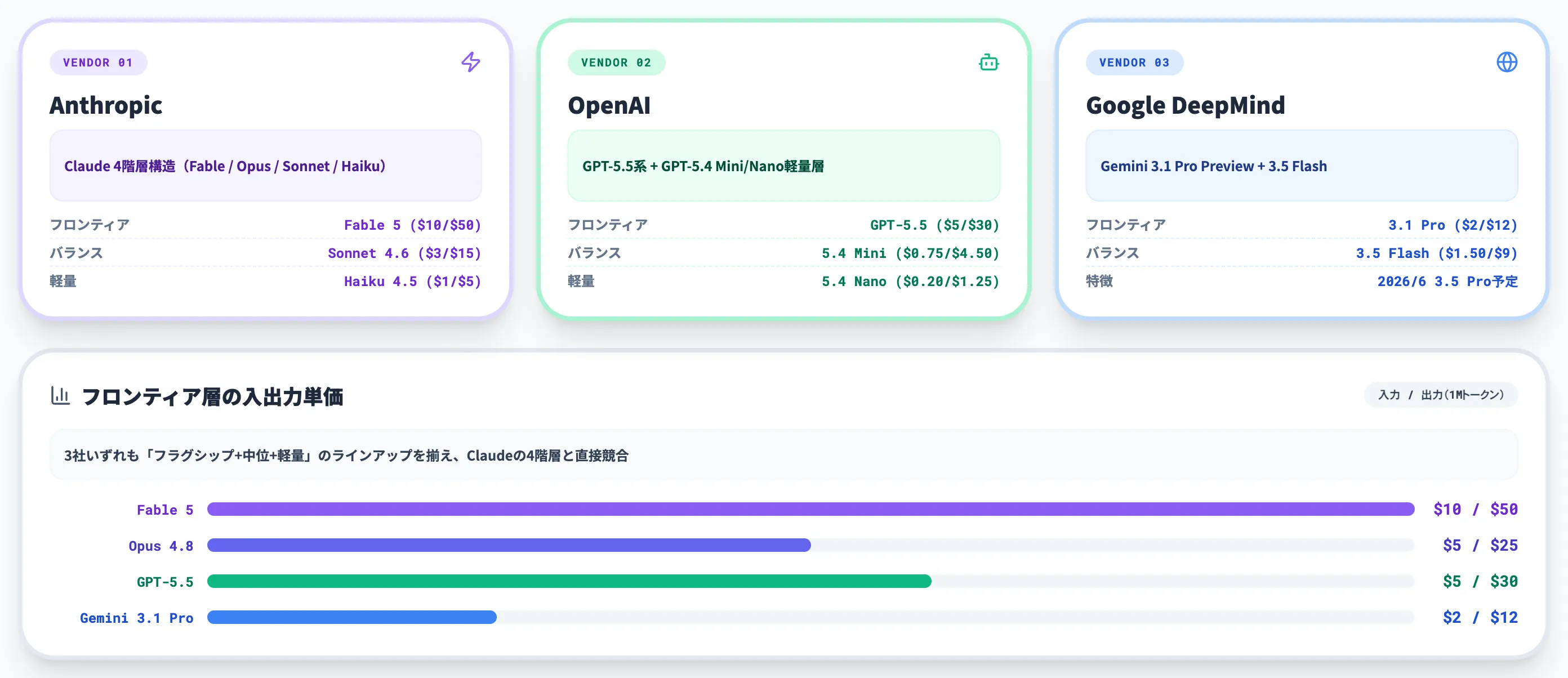Click バランス label in OpenAI card

coord(594,253)
